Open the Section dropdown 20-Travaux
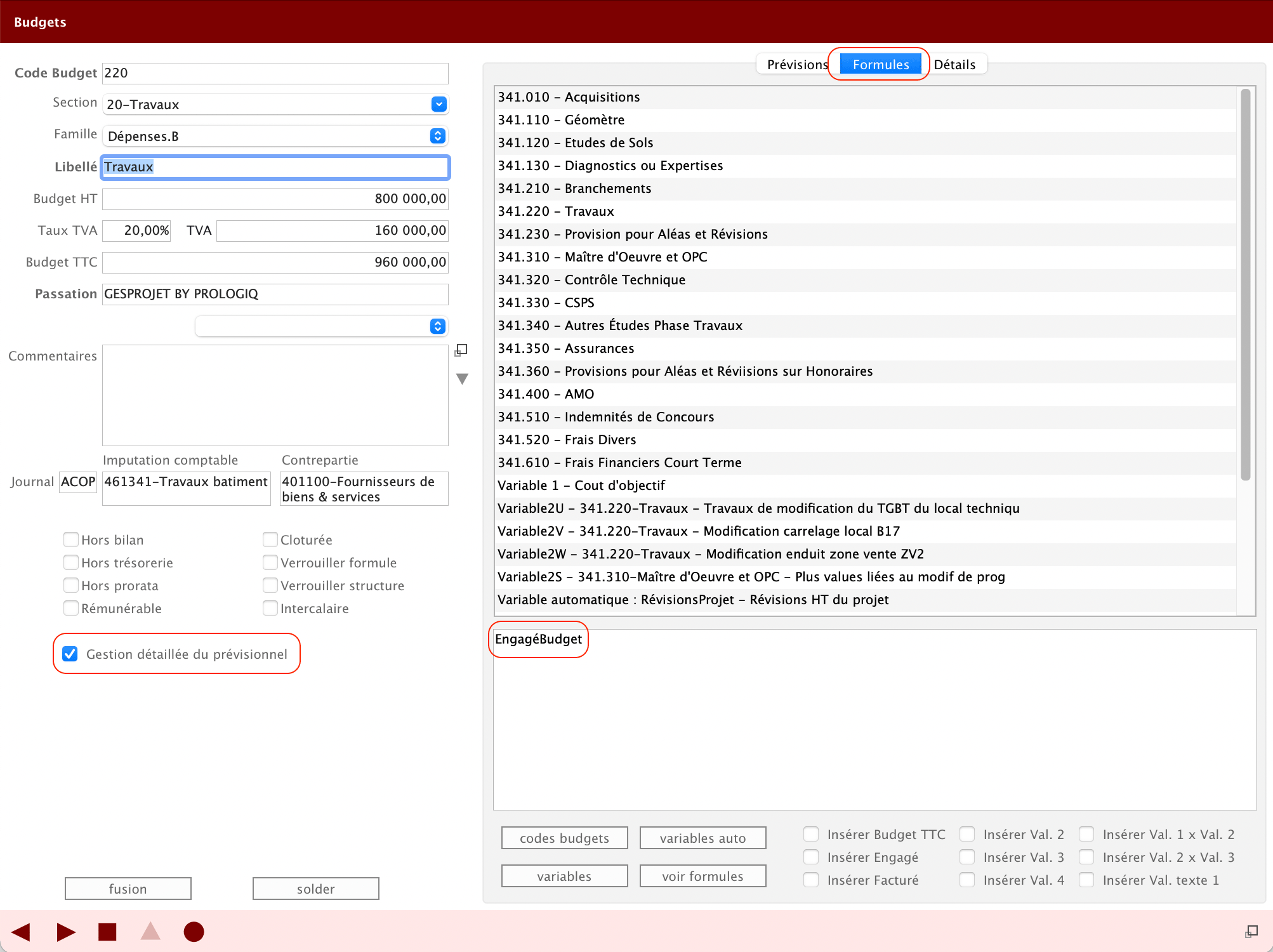 [x=275, y=104]
